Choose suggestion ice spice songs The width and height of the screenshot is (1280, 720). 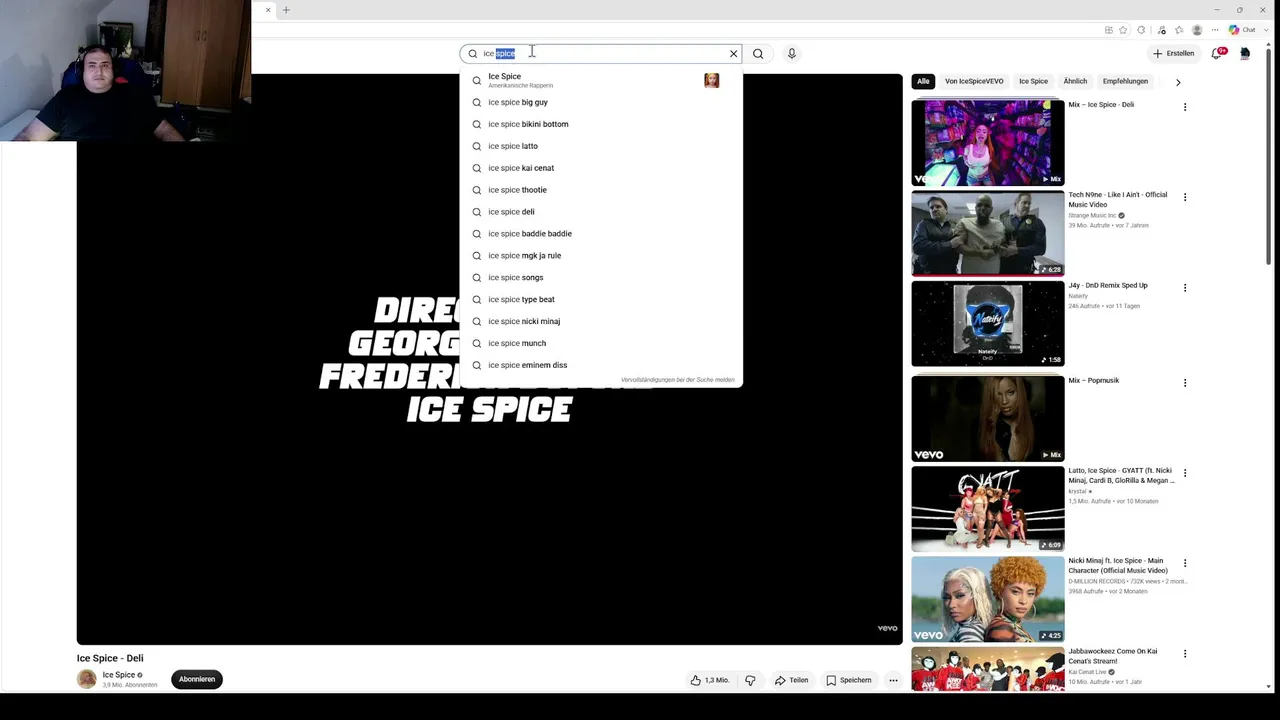pos(601,278)
